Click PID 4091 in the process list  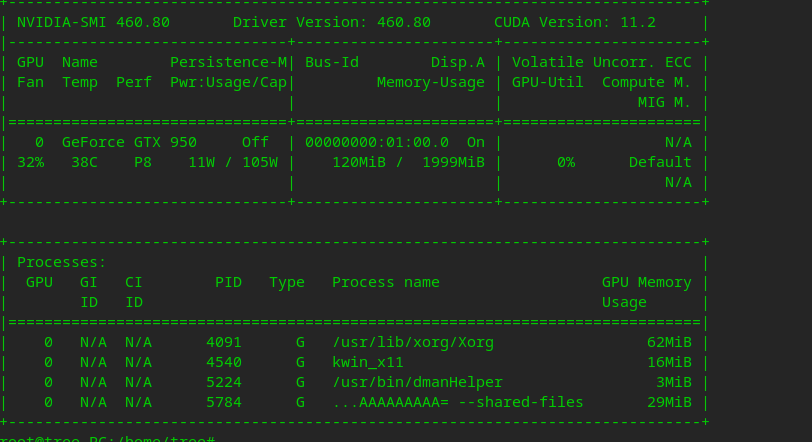[224, 342]
